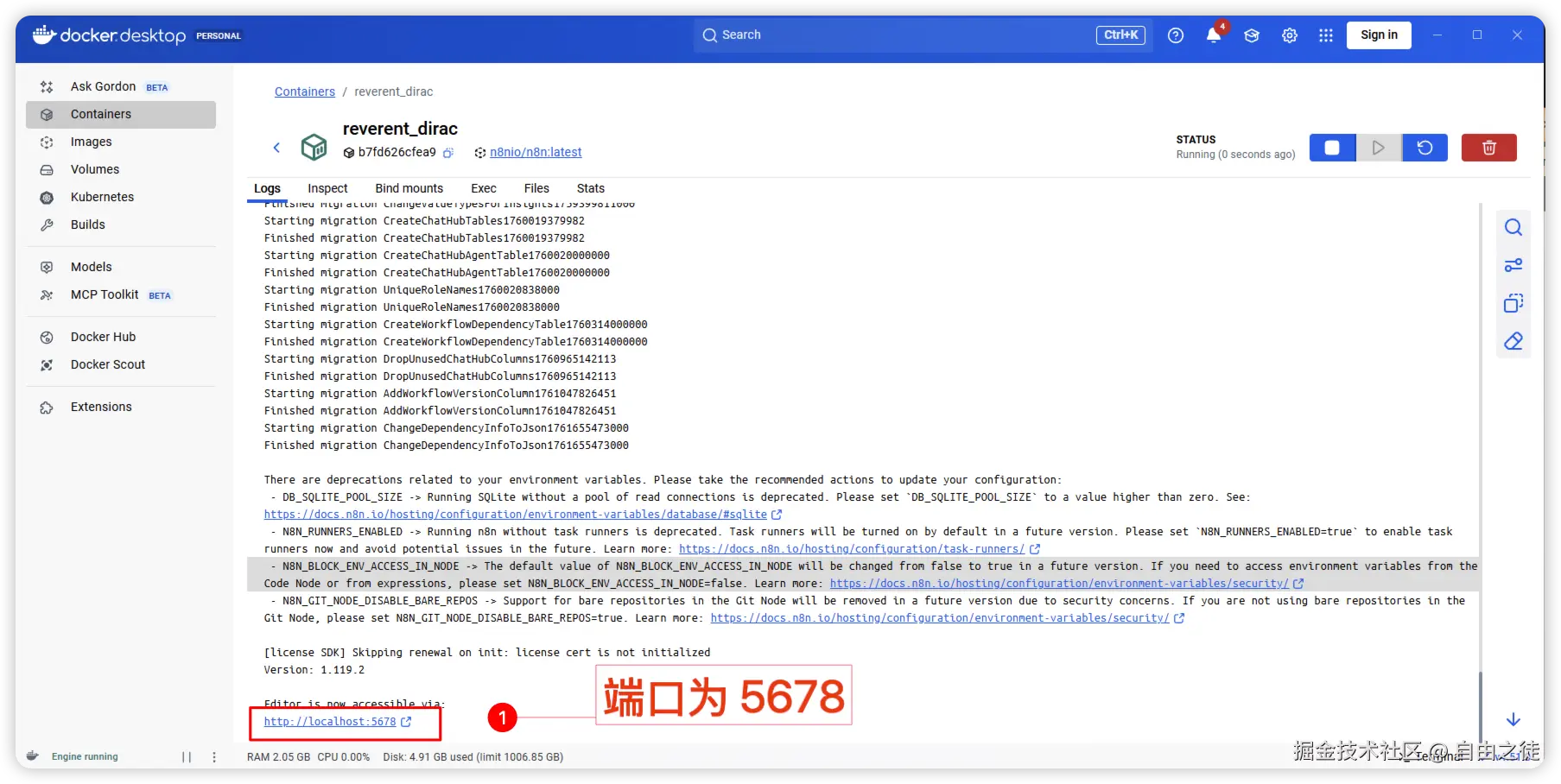Click the Engine running status

(x=85, y=757)
